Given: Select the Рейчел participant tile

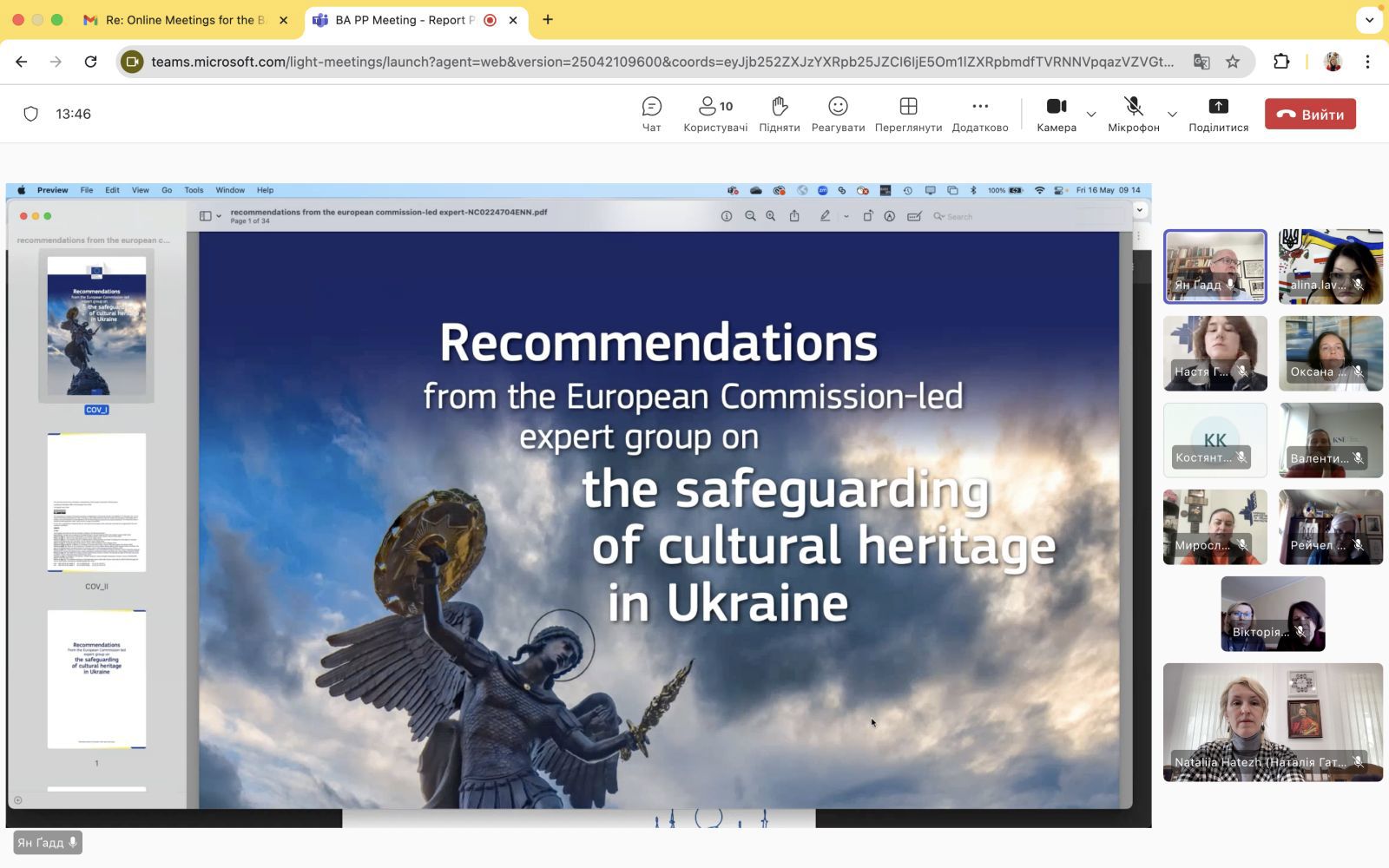Looking at the screenshot, I should 1331,527.
